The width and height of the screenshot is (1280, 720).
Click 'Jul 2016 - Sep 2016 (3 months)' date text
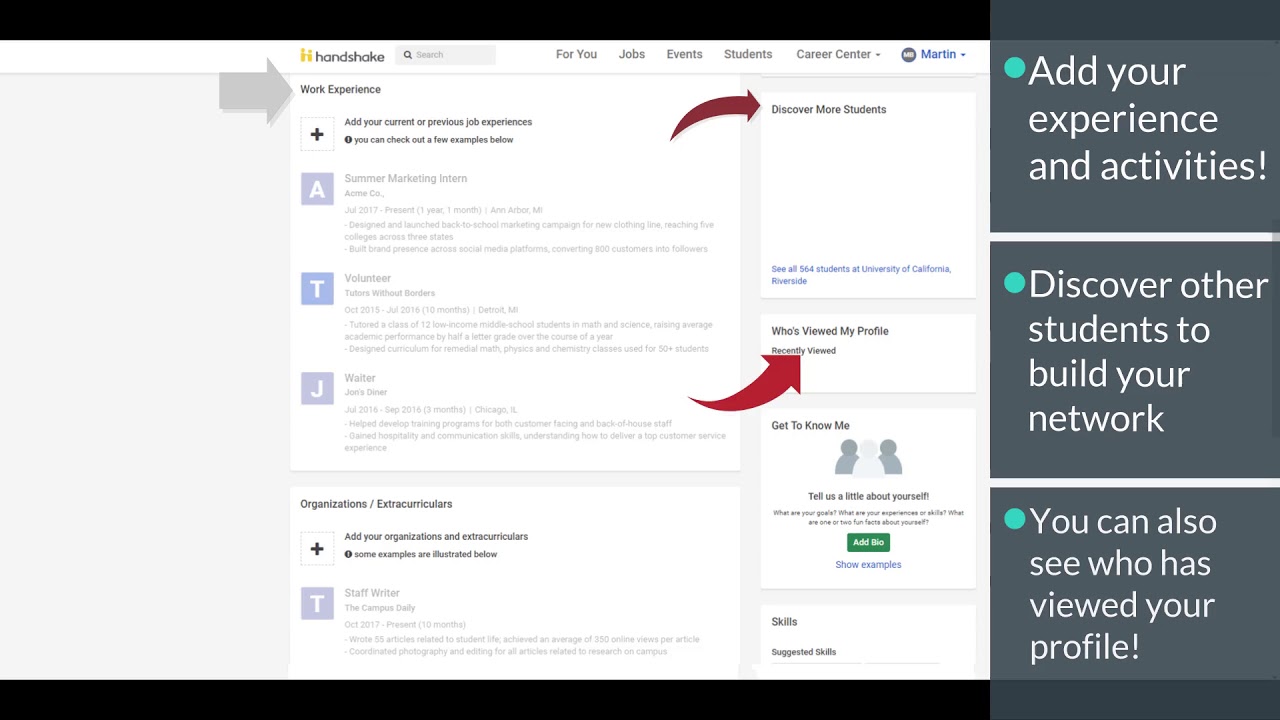click(x=405, y=410)
